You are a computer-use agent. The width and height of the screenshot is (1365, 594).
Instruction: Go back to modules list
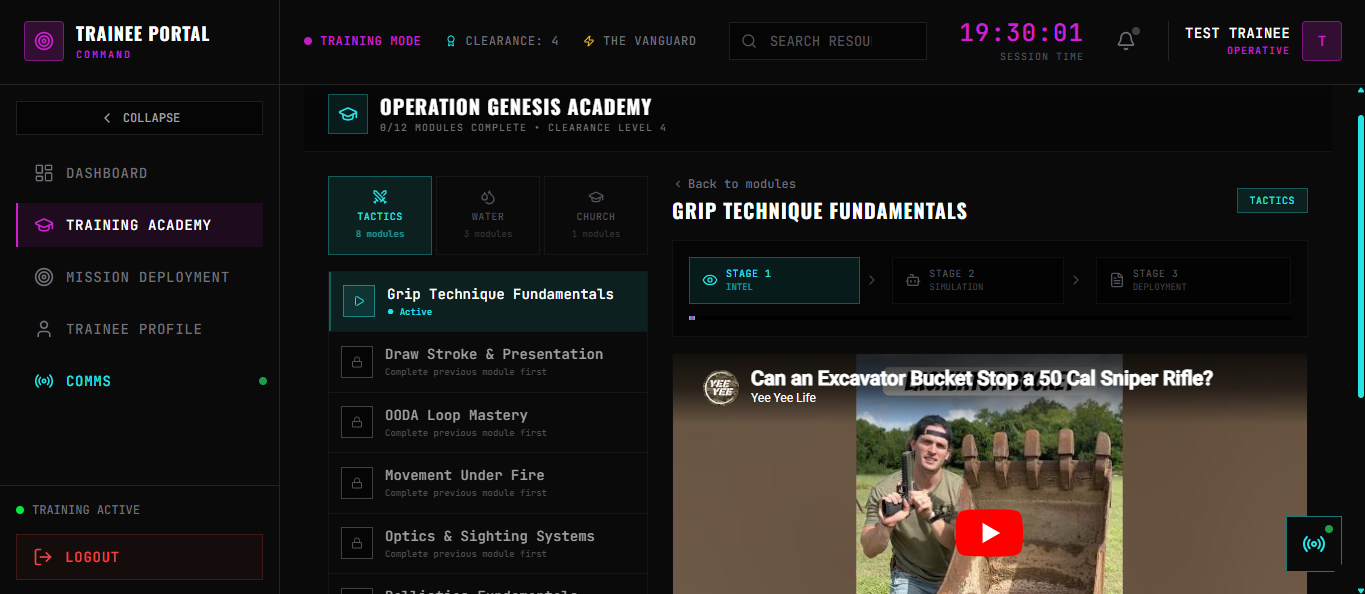[735, 184]
